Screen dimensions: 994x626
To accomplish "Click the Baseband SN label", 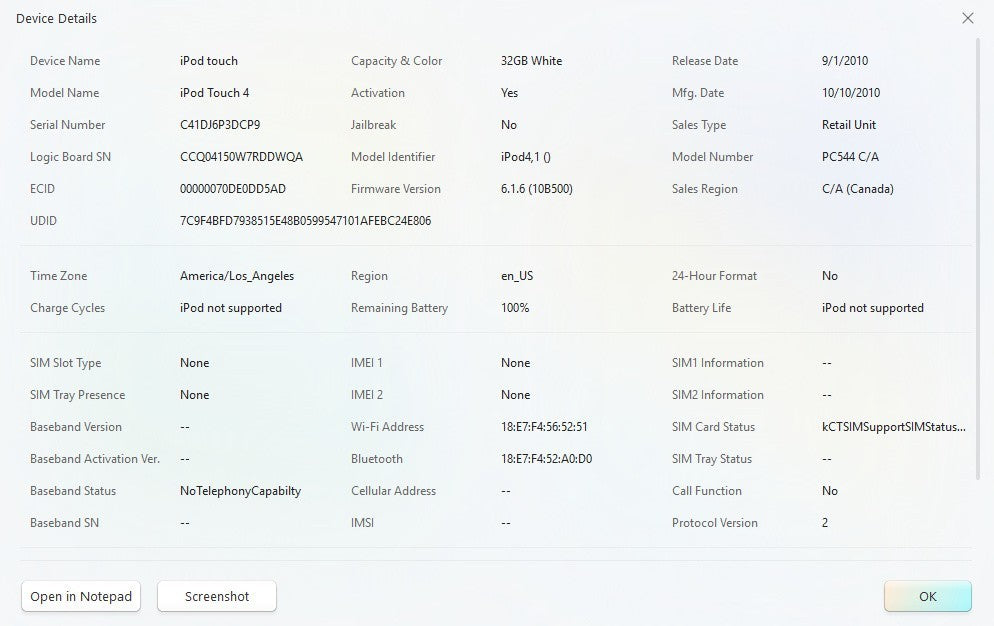I will pos(65,523).
